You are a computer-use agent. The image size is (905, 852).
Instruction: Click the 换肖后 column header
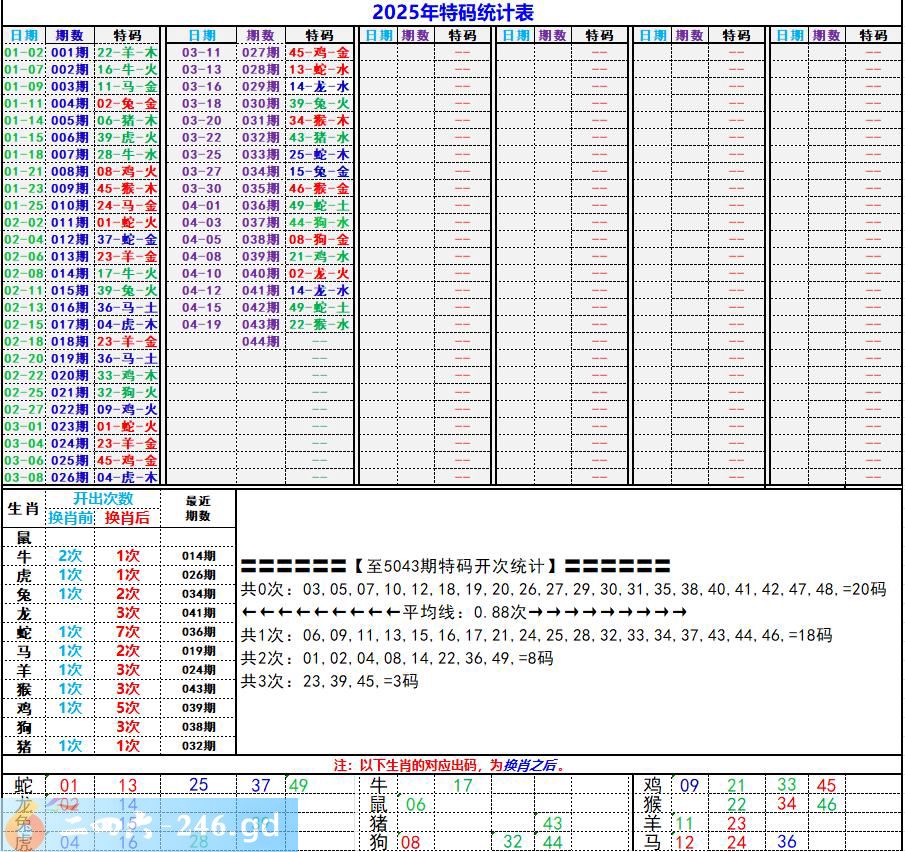pos(127,517)
